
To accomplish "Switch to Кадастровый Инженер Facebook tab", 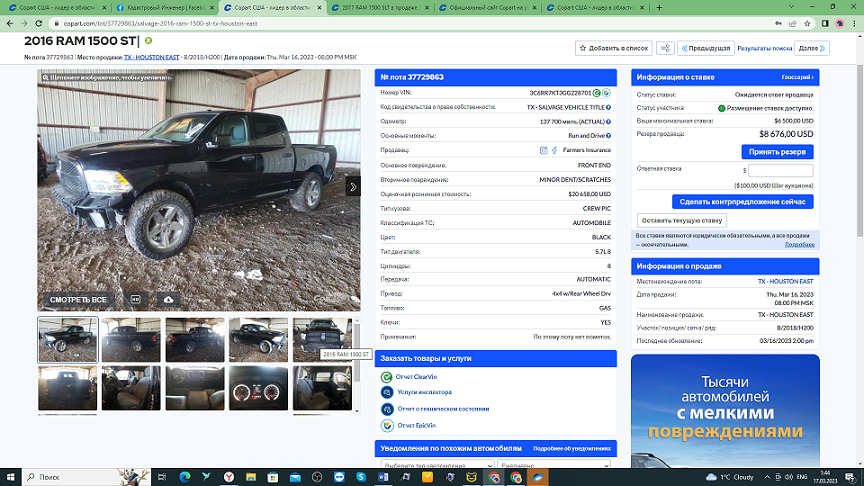I will tap(165, 8).
